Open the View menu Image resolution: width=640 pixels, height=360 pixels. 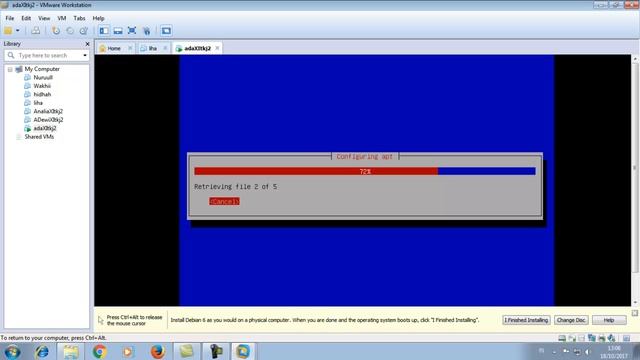44,18
